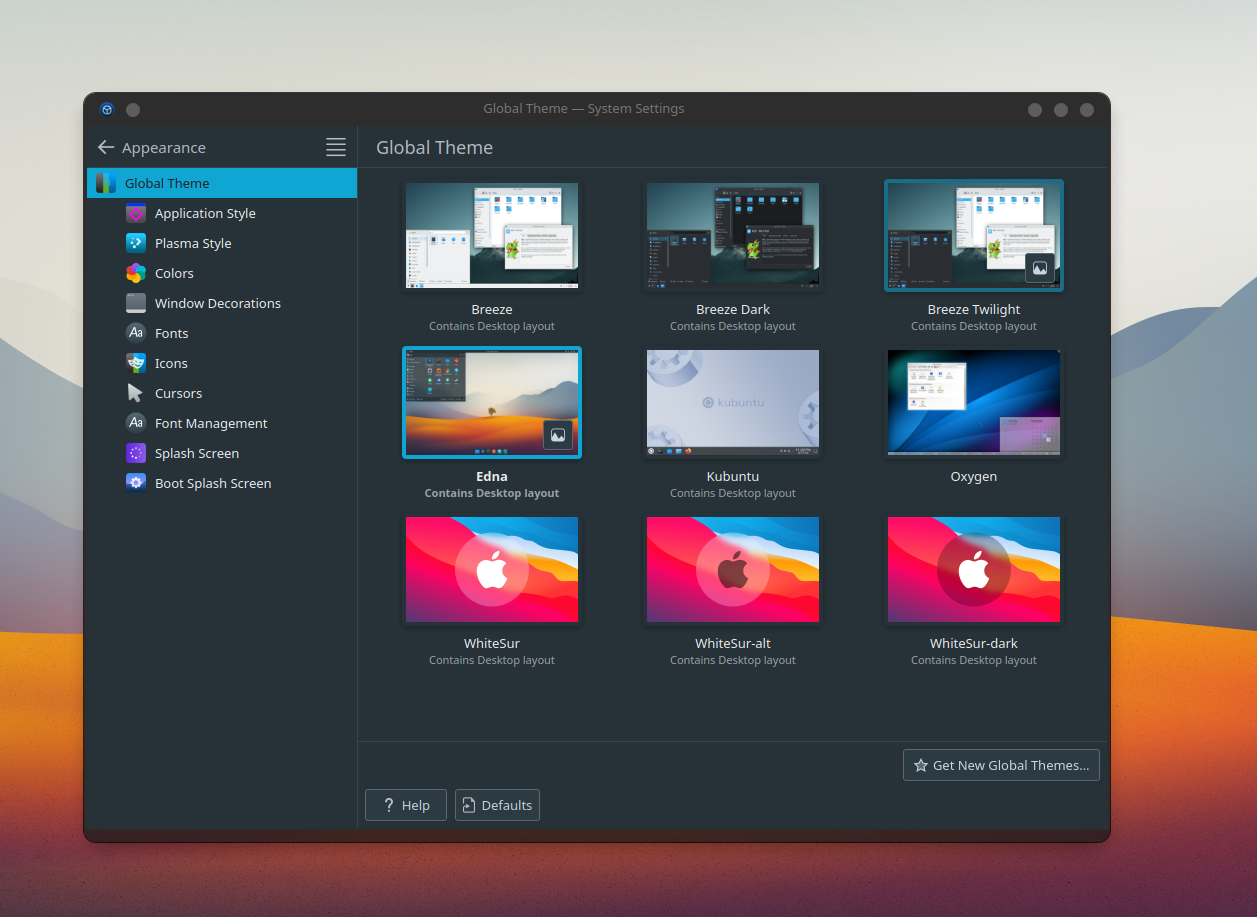The width and height of the screenshot is (1257, 917).
Task: Click the Splash Screen label
Action: click(x=197, y=453)
